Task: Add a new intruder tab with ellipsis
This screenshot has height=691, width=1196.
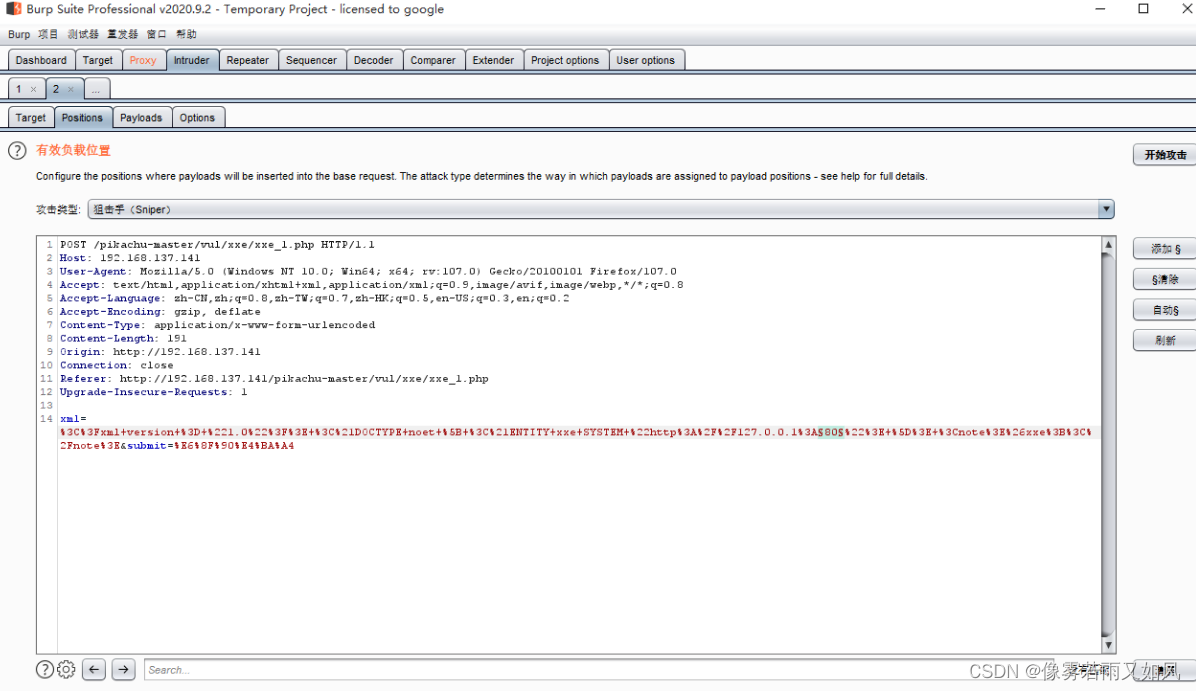Action: (x=96, y=89)
